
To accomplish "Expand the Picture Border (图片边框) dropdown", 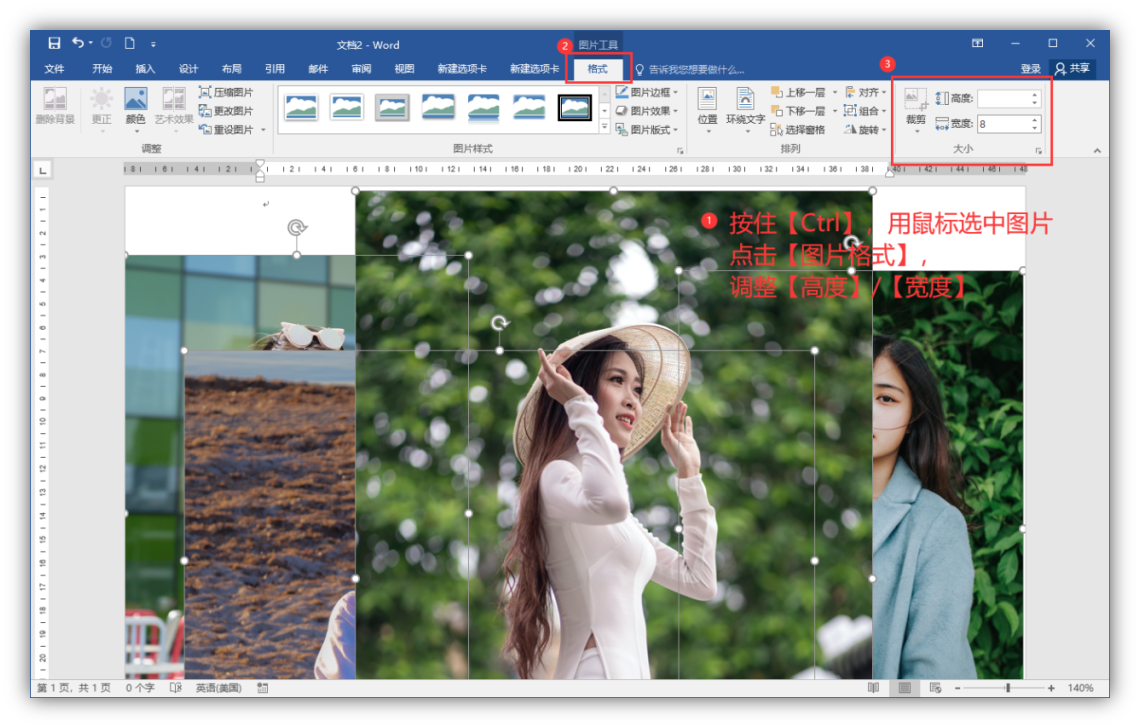I will click(647, 92).
